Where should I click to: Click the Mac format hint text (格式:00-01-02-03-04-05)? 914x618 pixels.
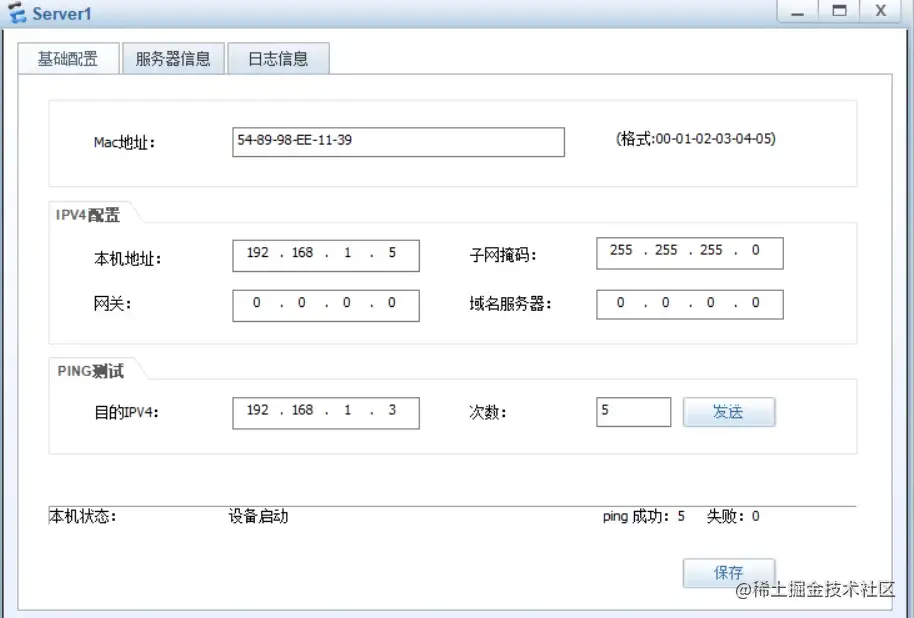[x=695, y=139]
